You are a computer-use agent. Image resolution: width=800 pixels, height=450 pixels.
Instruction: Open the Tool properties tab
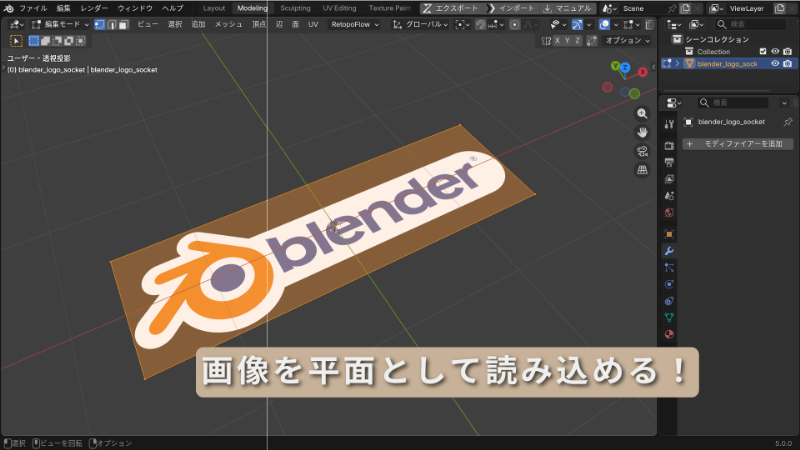coord(669,124)
